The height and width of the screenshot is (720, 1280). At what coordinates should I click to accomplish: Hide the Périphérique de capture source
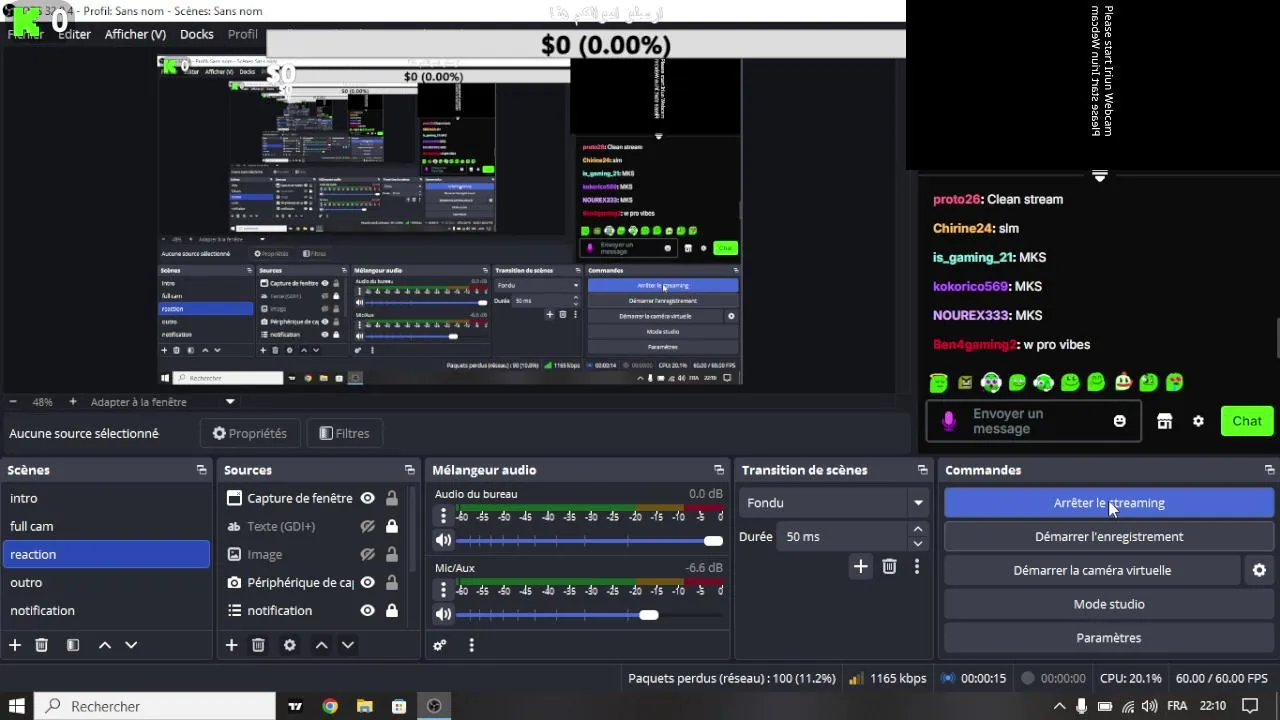(367, 582)
